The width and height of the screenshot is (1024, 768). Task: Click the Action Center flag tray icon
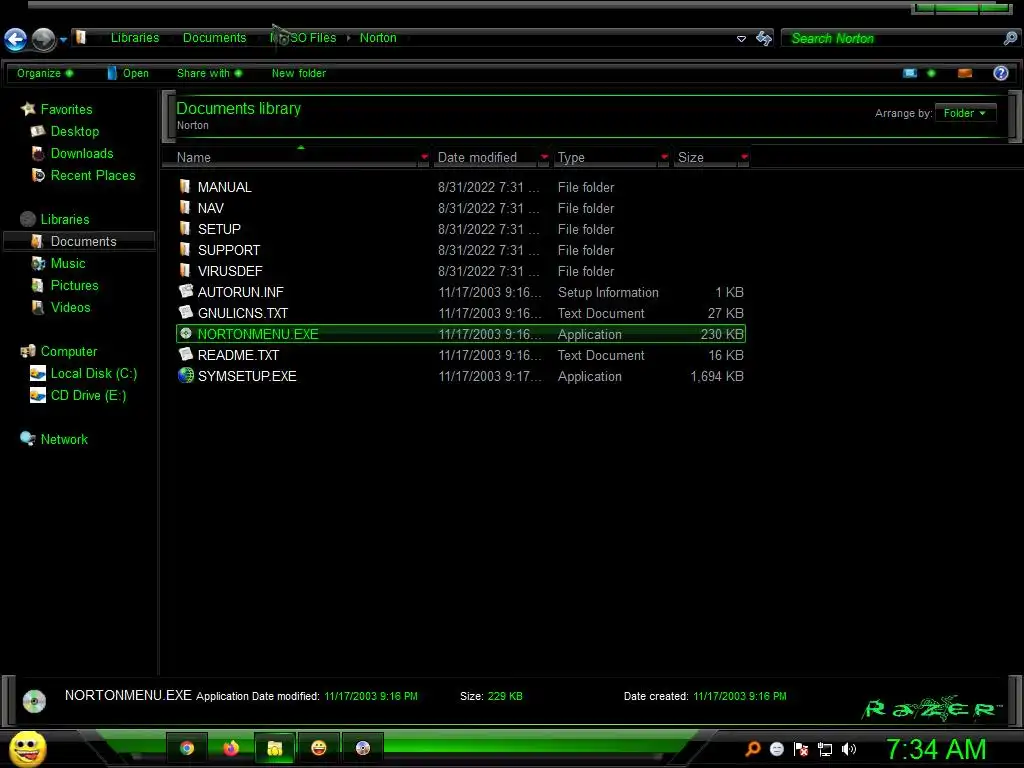[x=801, y=749]
